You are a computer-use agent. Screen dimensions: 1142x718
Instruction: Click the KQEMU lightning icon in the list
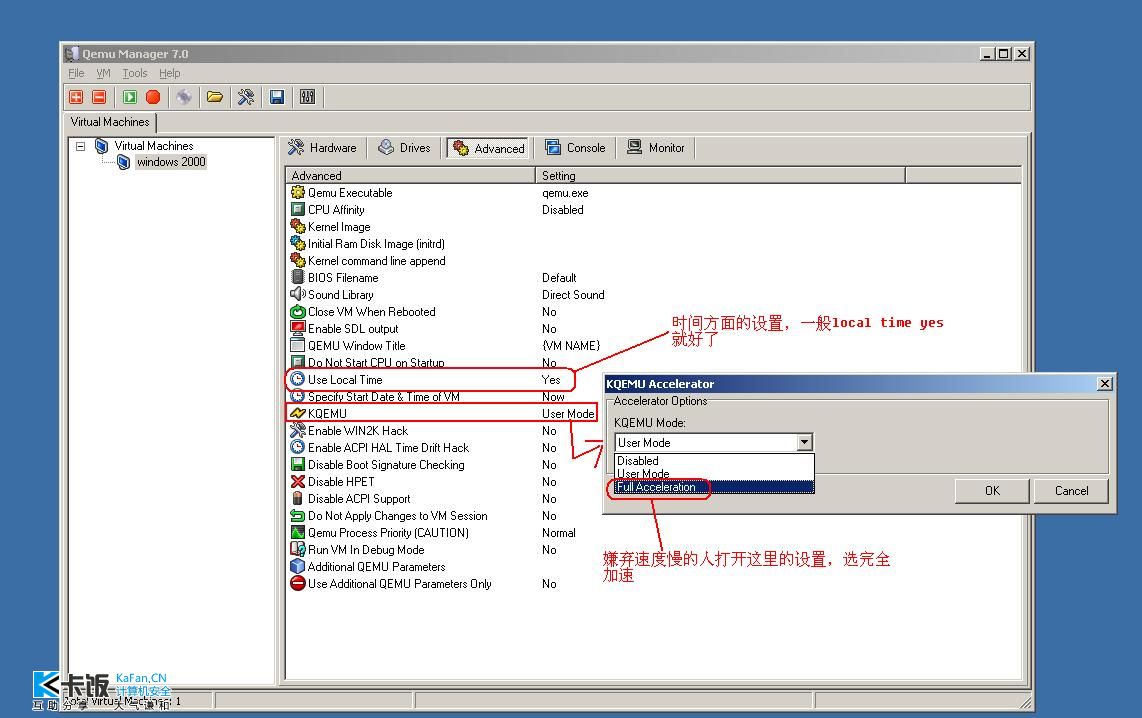coord(298,414)
